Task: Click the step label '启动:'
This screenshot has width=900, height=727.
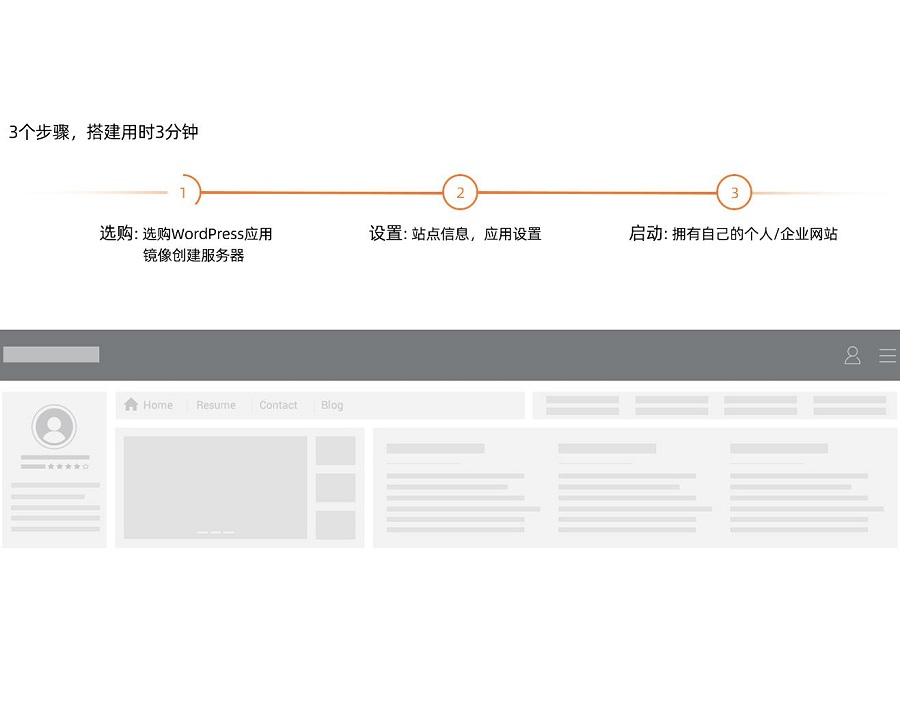Action: pyautogui.click(x=648, y=233)
